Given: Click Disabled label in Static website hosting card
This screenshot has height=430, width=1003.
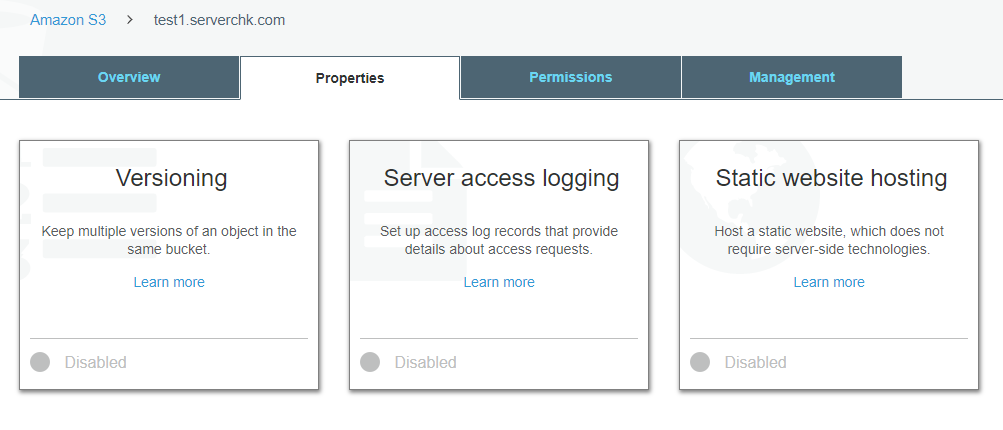Looking at the screenshot, I should pyautogui.click(x=755, y=363).
